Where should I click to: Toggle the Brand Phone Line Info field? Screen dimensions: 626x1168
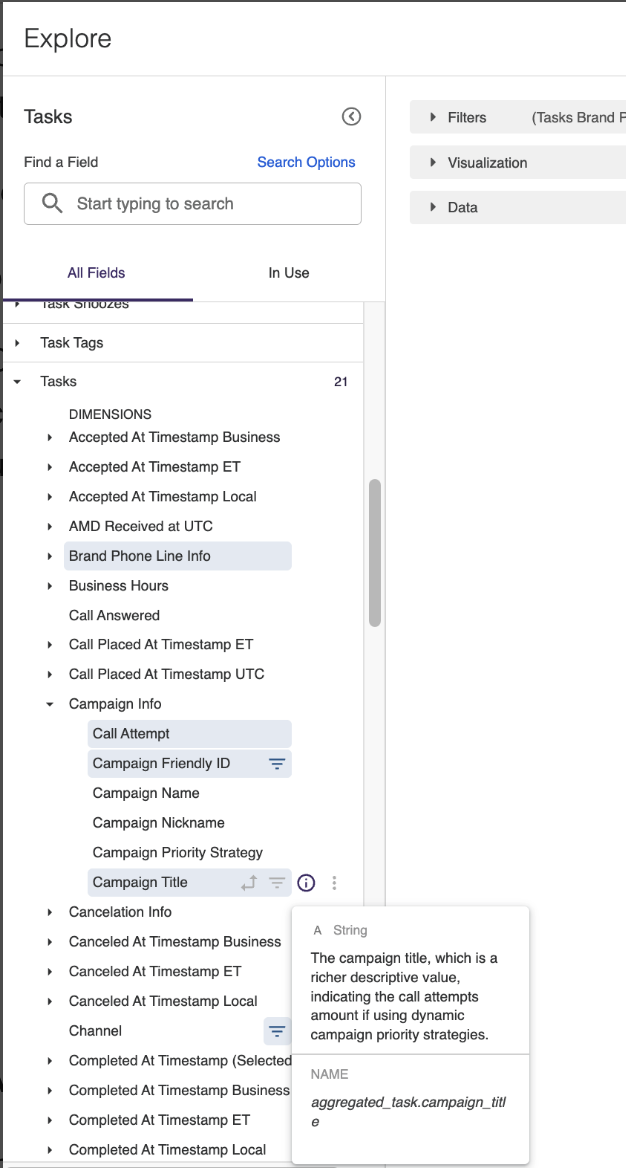pos(140,556)
